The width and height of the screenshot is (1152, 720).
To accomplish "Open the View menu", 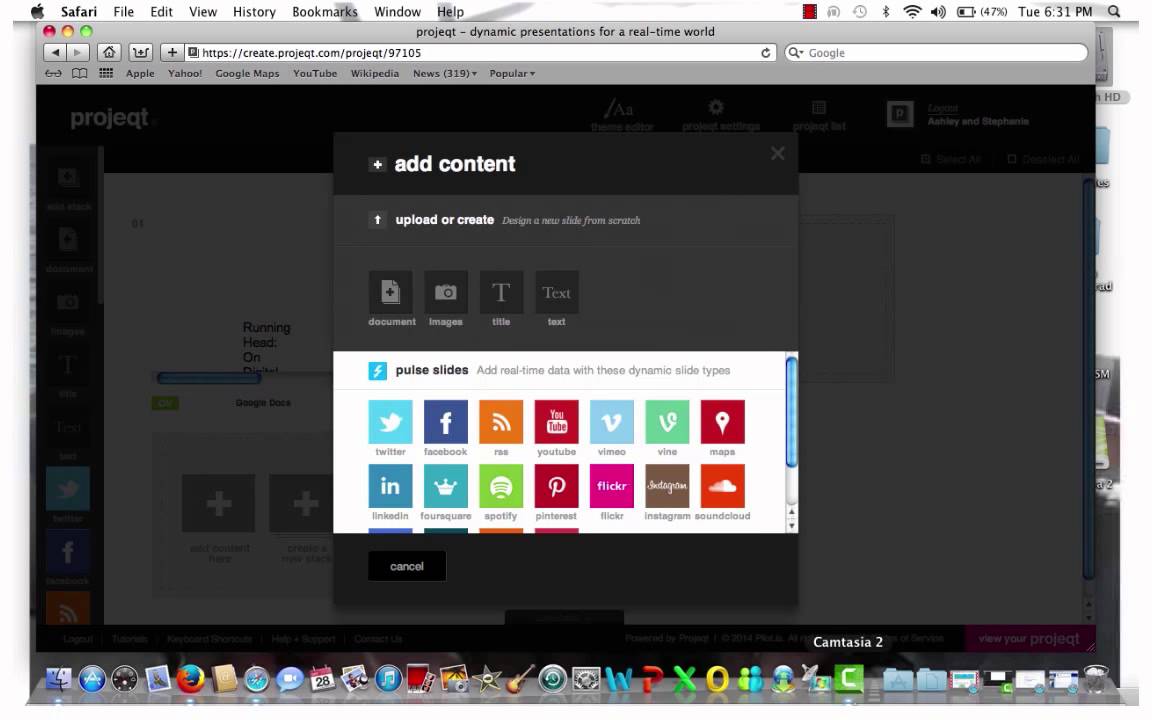I will pos(203,12).
